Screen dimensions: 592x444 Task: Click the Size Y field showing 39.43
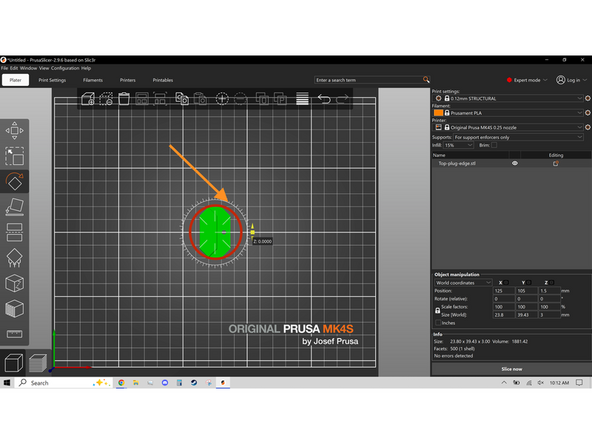coord(526,314)
